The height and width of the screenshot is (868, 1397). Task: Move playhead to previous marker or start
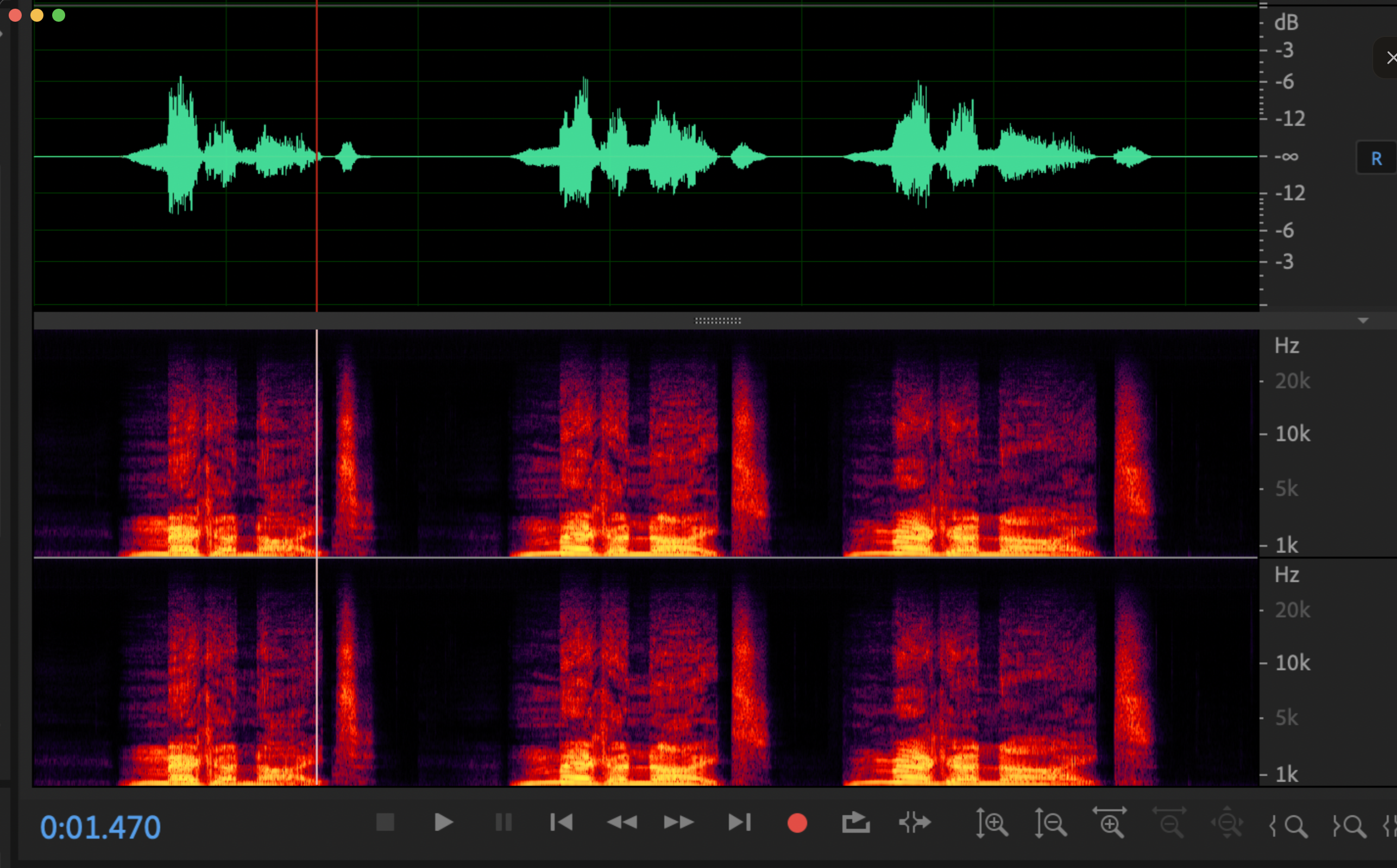pos(561,822)
